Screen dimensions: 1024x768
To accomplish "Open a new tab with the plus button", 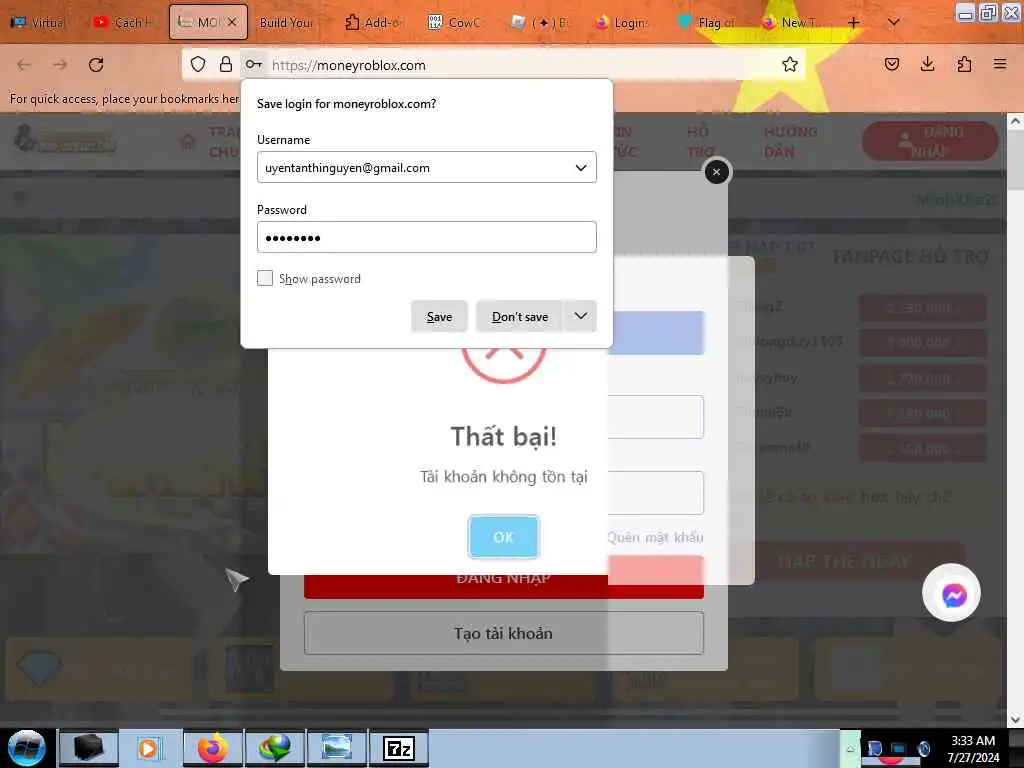I will pos(854,22).
